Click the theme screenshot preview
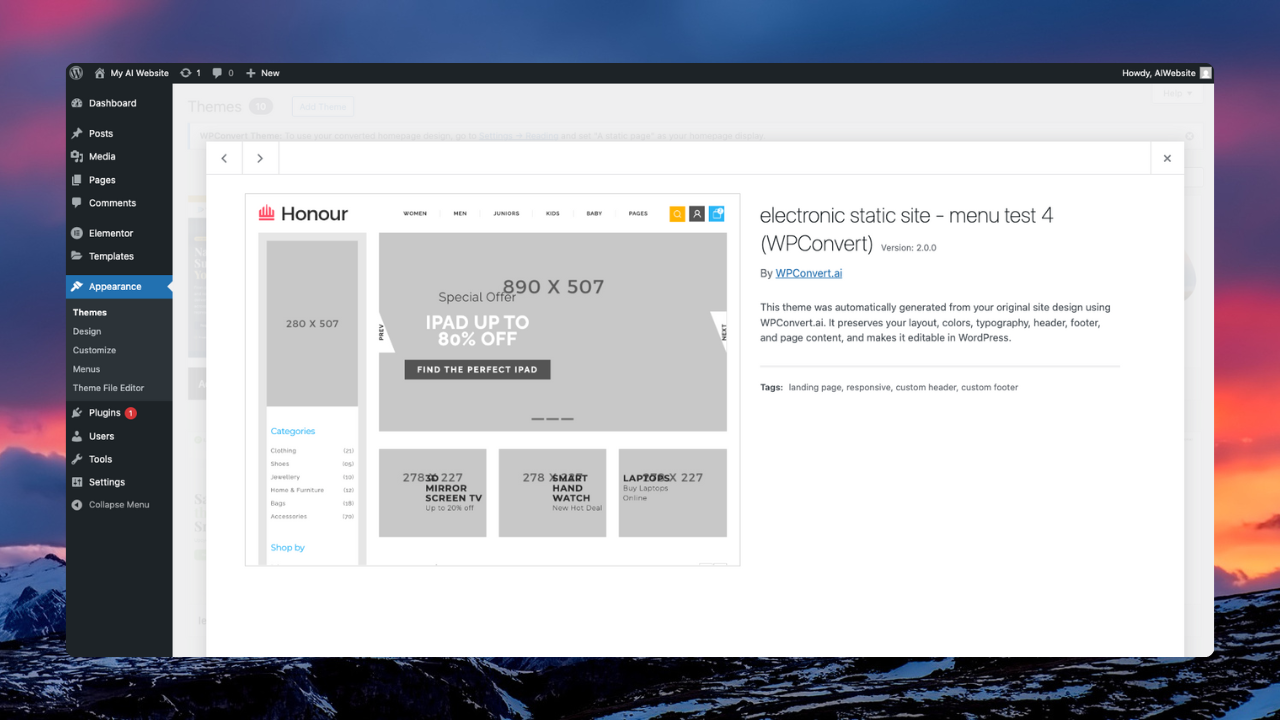 point(493,380)
